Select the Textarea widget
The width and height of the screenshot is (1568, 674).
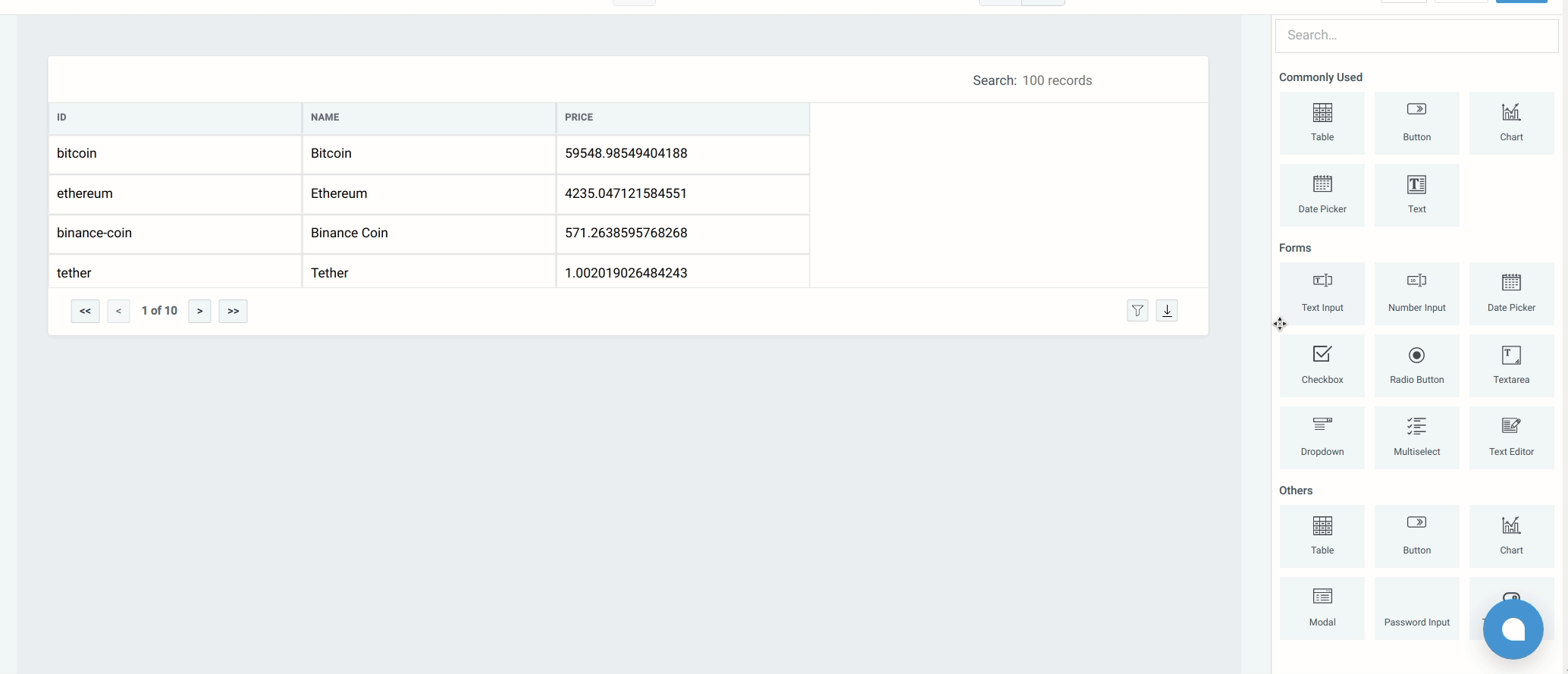click(1511, 365)
